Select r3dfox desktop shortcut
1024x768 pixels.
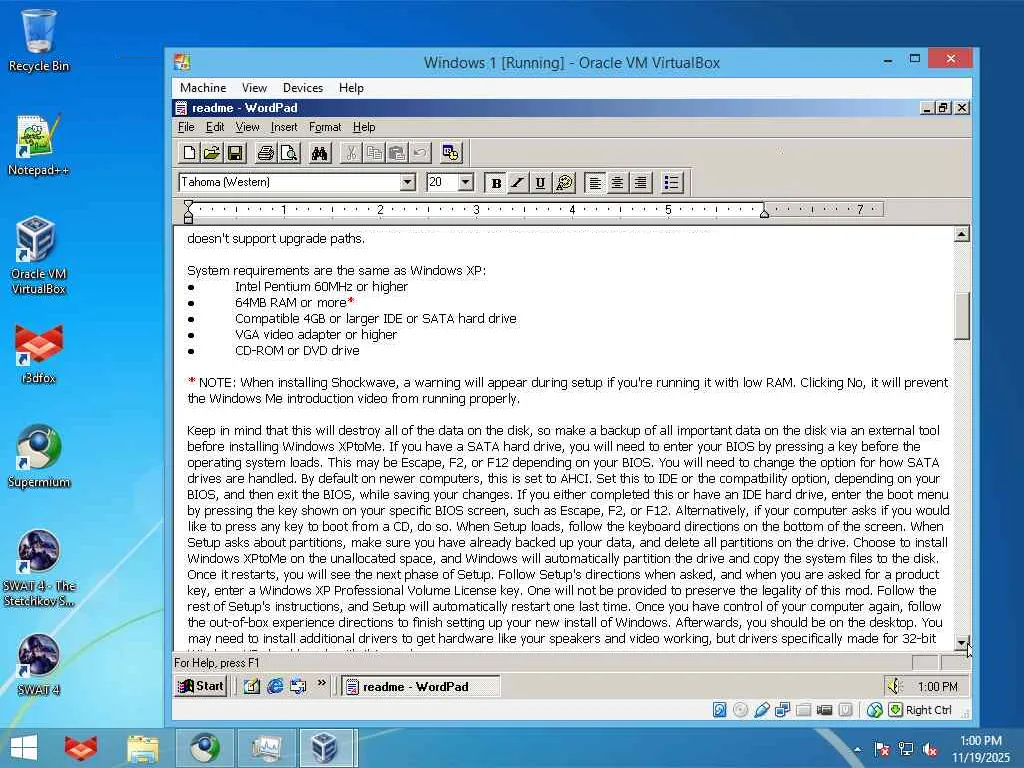pos(38,353)
